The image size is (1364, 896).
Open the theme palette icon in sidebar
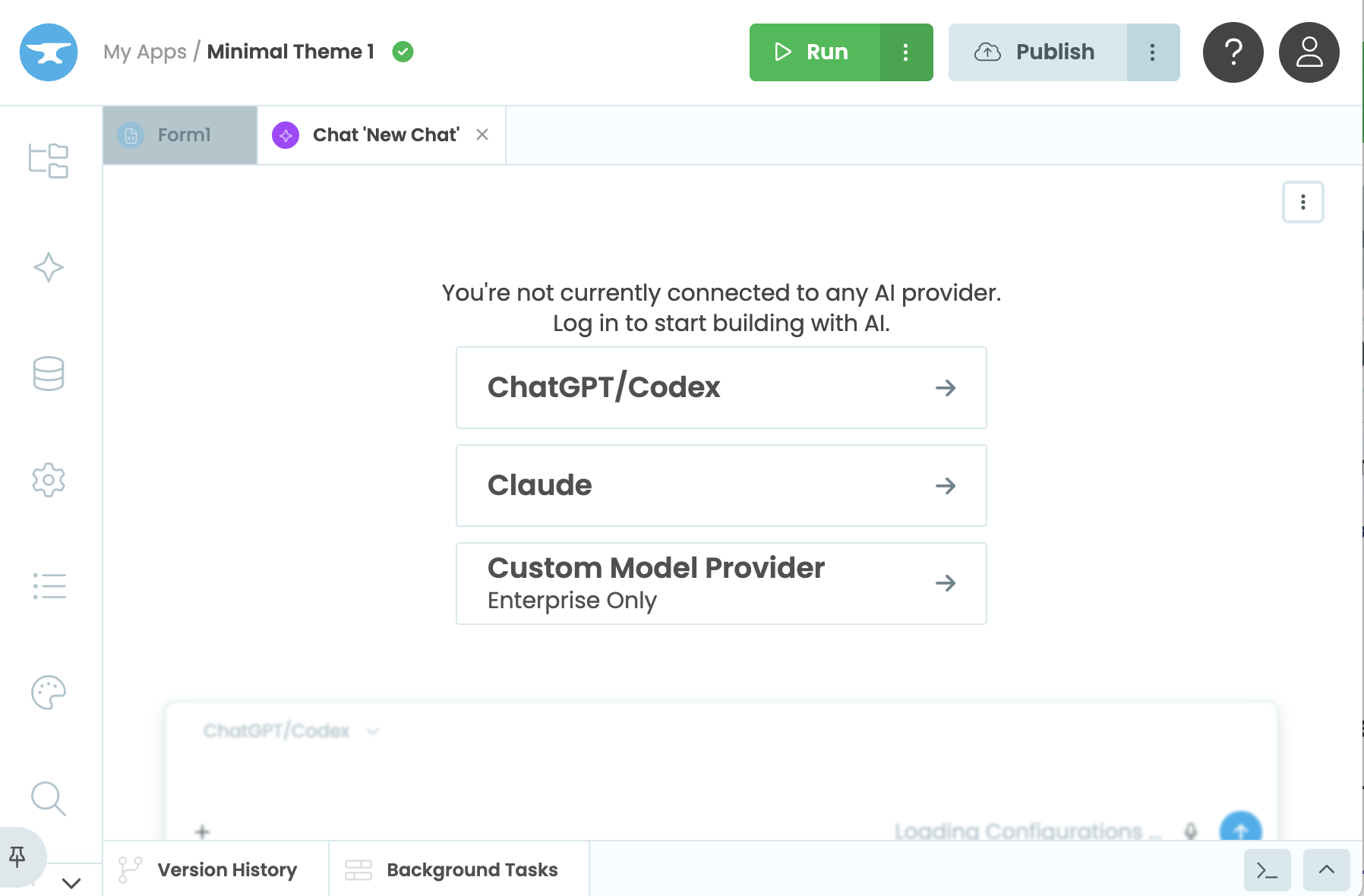pos(49,693)
